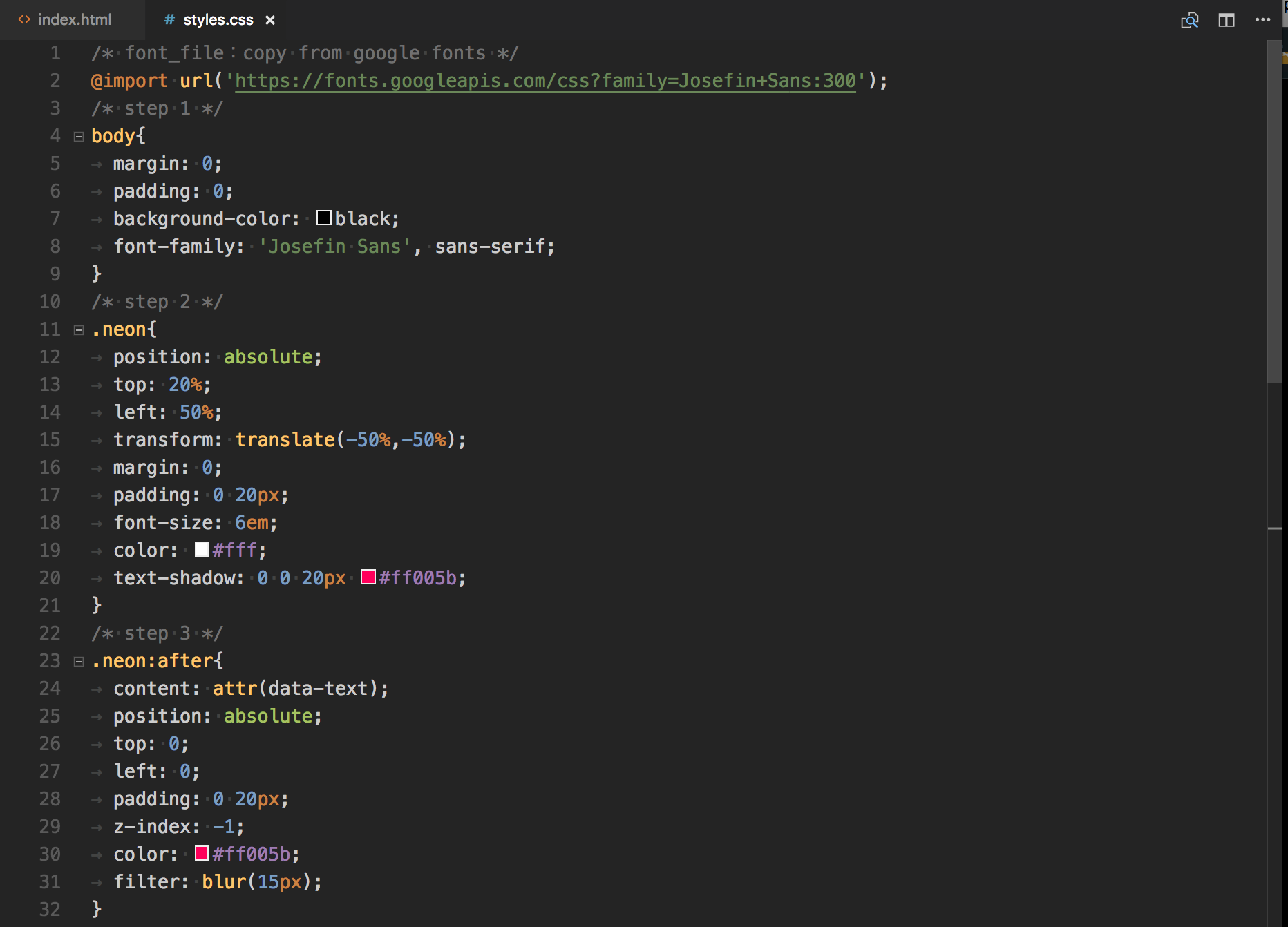
Task: Place cursor on 'translate' in transform line
Action: click(x=285, y=440)
